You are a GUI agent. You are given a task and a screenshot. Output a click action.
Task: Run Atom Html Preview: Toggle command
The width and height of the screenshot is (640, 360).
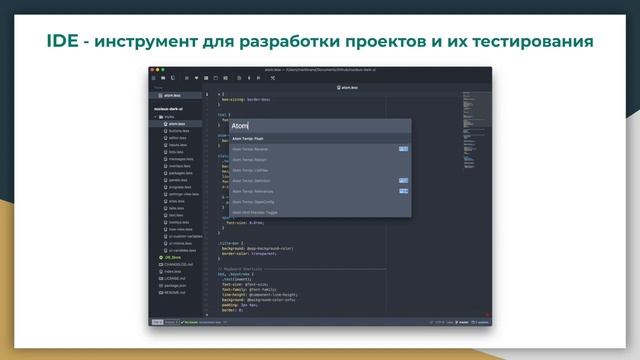coord(320,212)
